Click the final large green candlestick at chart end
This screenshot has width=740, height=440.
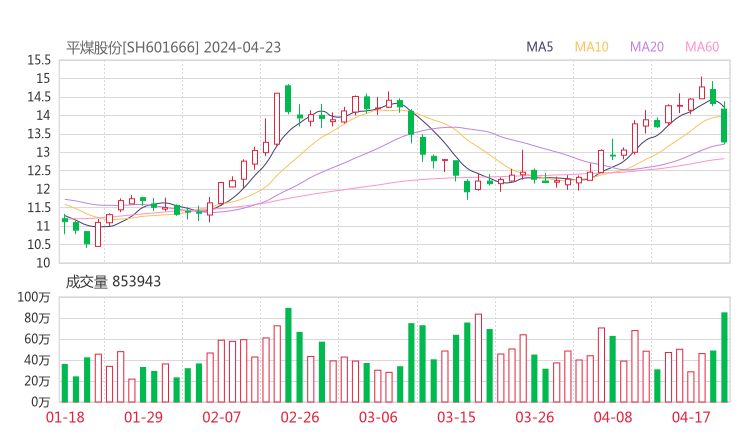coord(724,125)
